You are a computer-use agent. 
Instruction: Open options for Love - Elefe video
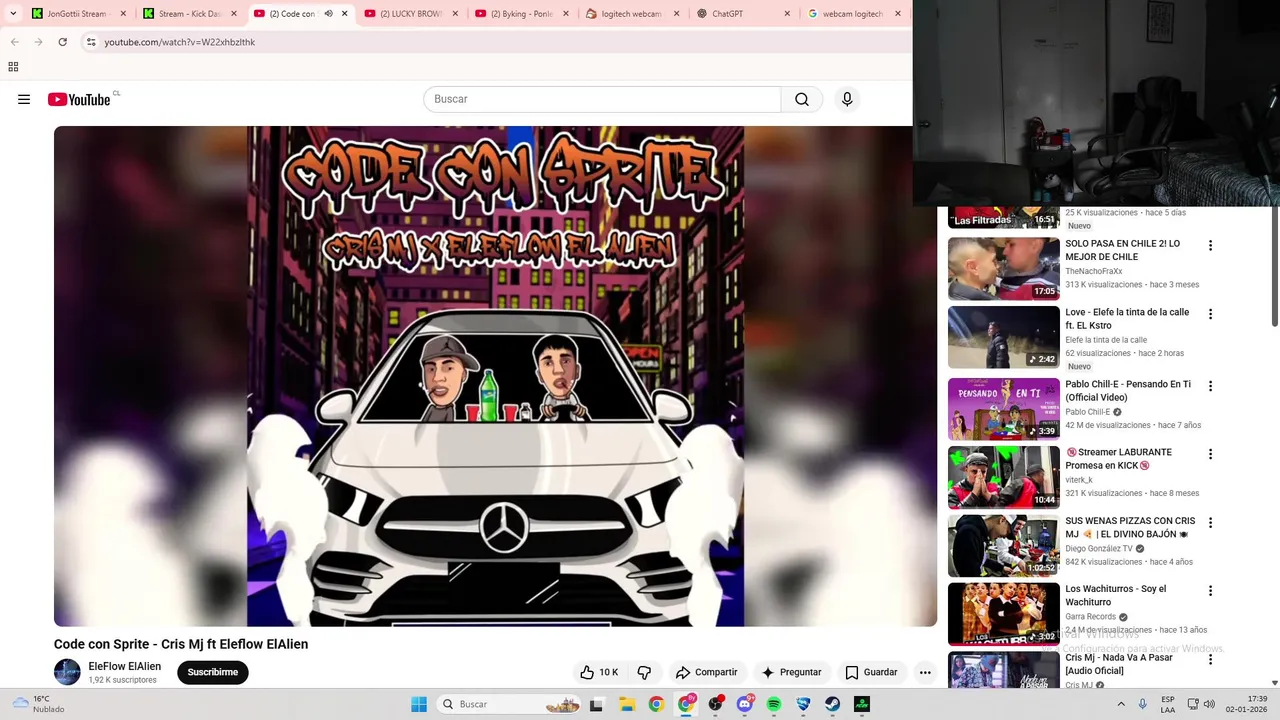coord(1210,314)
